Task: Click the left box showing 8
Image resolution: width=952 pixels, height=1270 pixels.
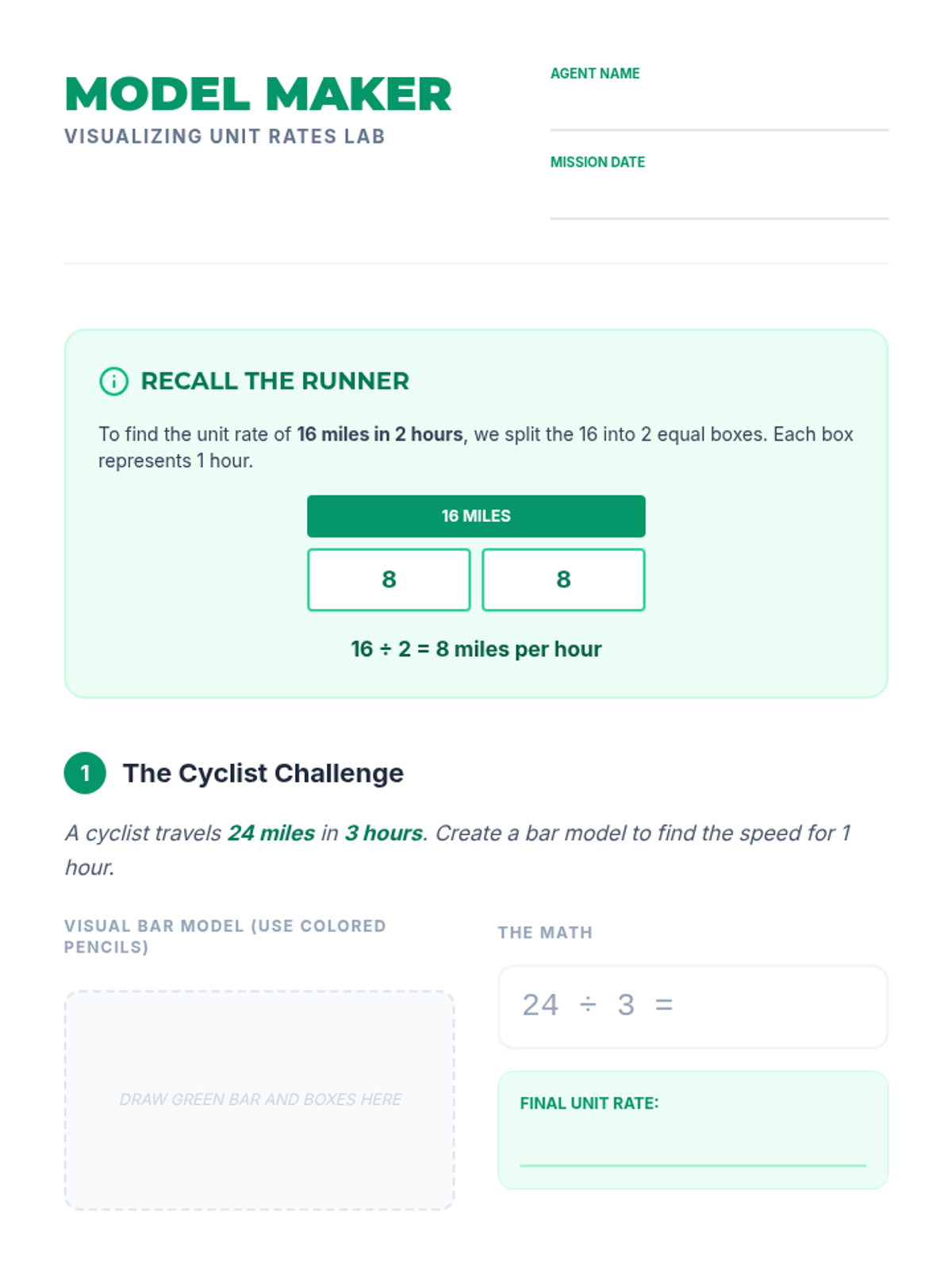Action: click(389, 579)
